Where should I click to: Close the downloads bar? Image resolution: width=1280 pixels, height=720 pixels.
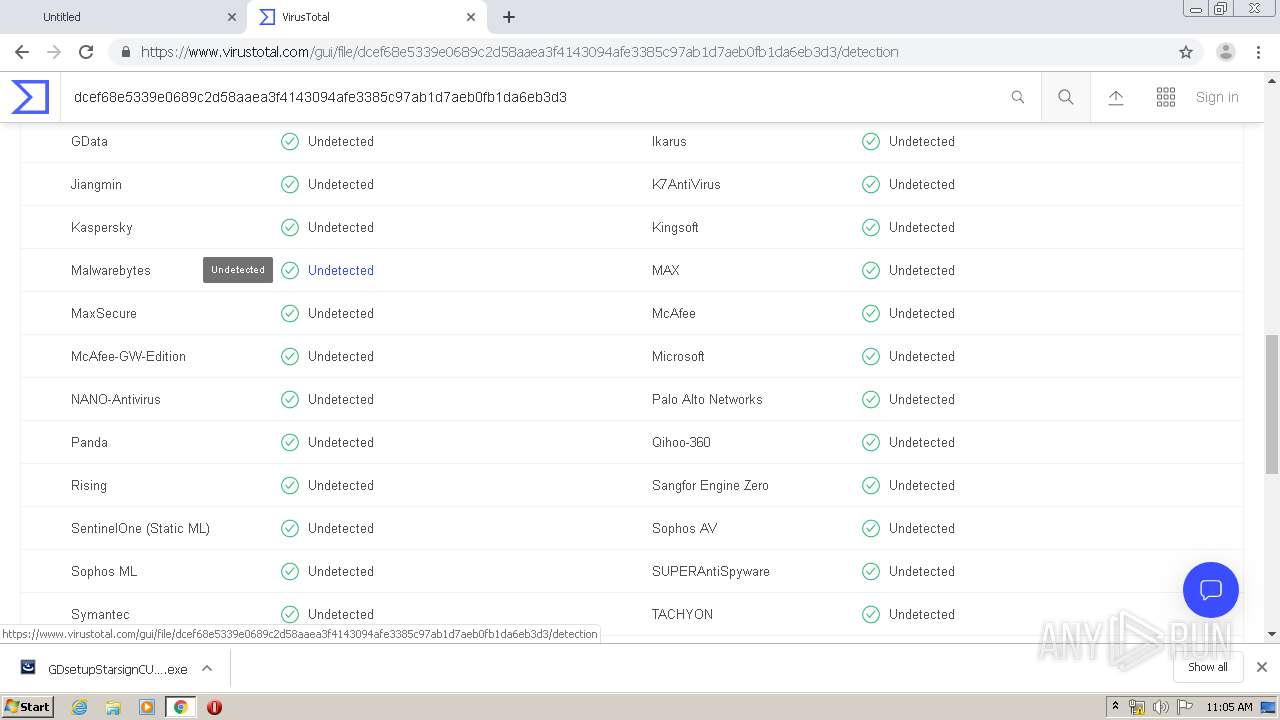pos(1262,667)
